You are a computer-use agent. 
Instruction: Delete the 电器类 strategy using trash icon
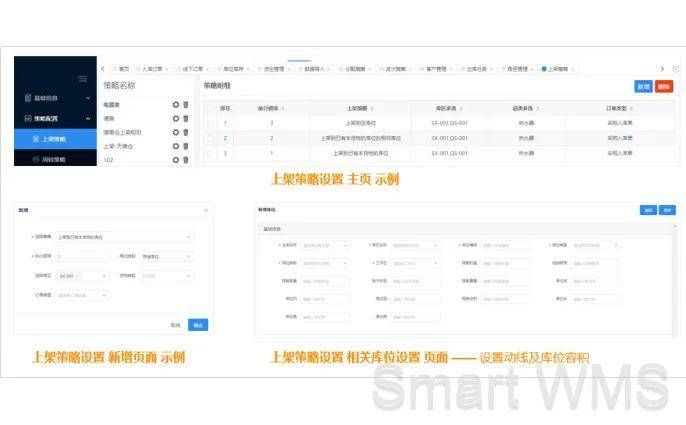[185, 103]
